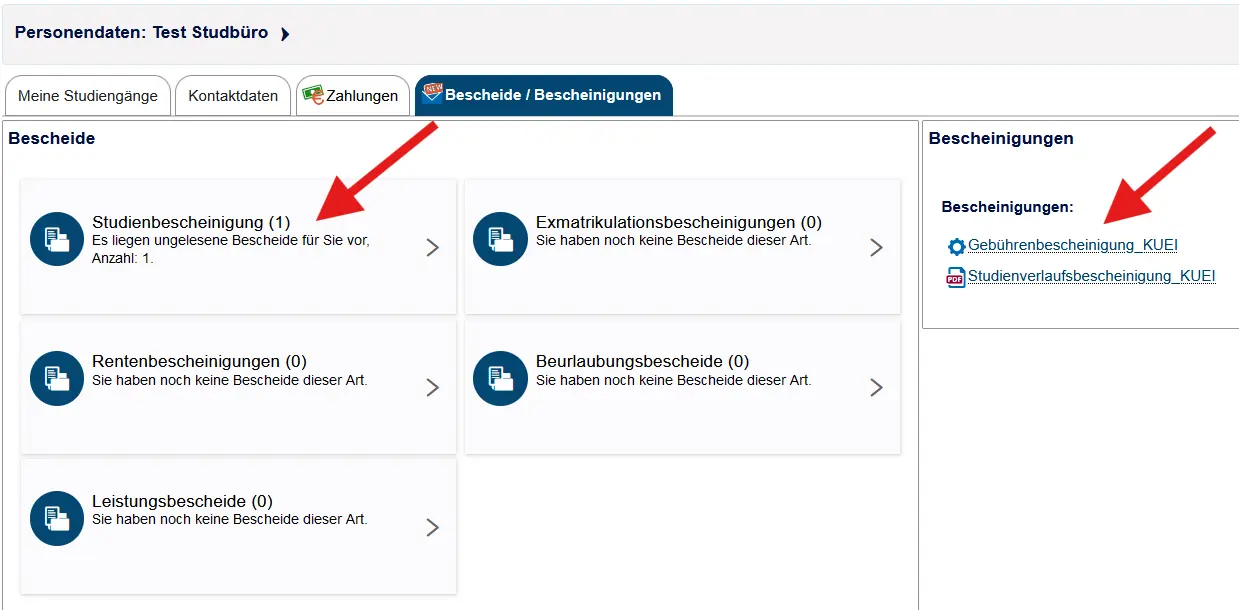Viewport: 1239px width, 610px height.
Task: Expand Rentenbescheinigungen using the right chevron
Action: 432,388
